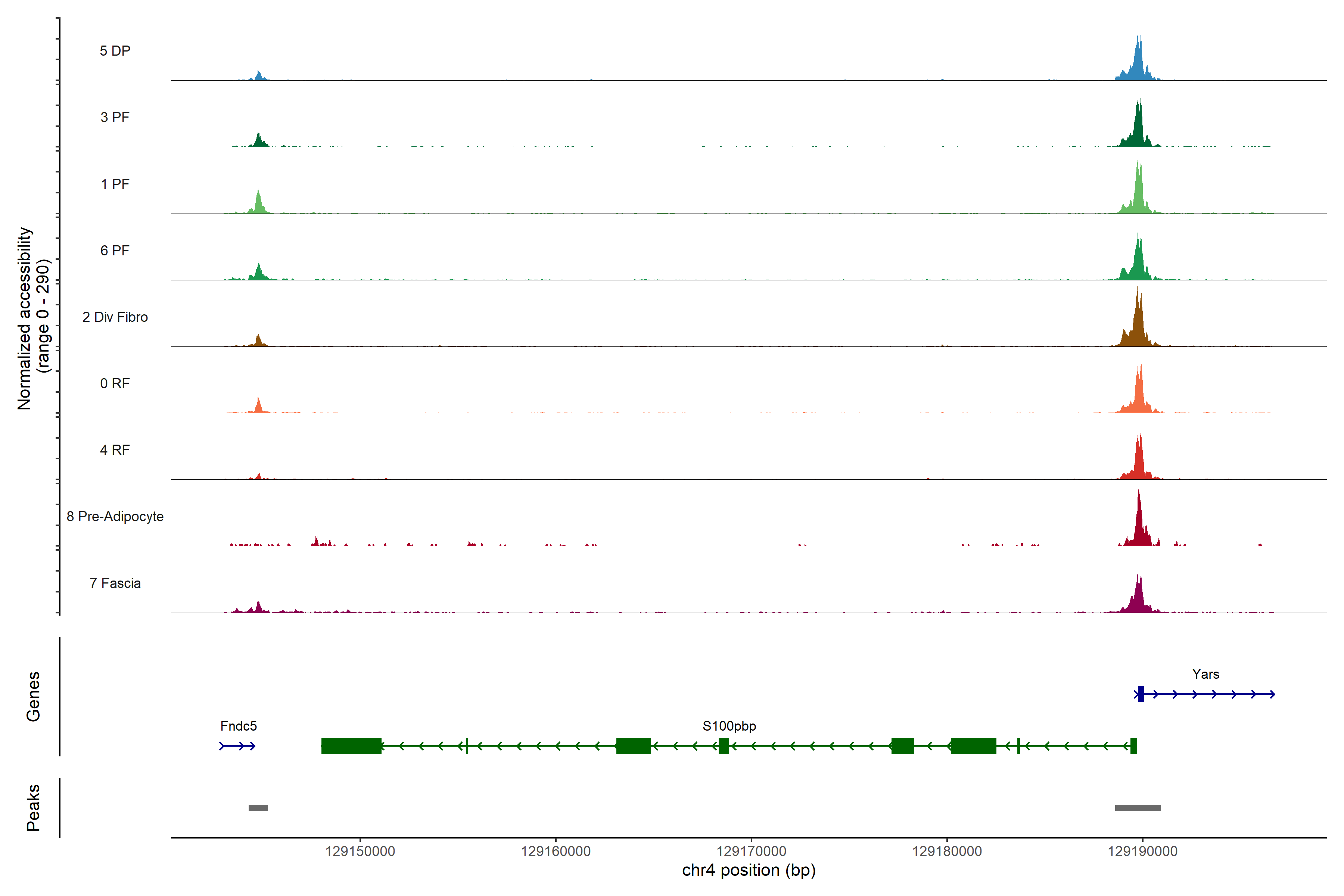Image resolution: width=1344 pixels, height=896 pixels.
Task: Click the 6 PF track label
Action: [115, 251]
